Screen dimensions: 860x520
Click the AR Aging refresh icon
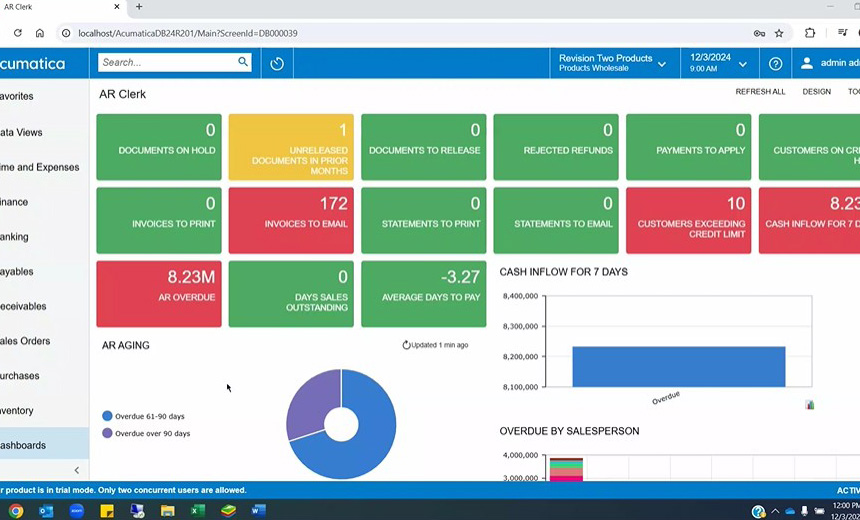pos(406,345)
